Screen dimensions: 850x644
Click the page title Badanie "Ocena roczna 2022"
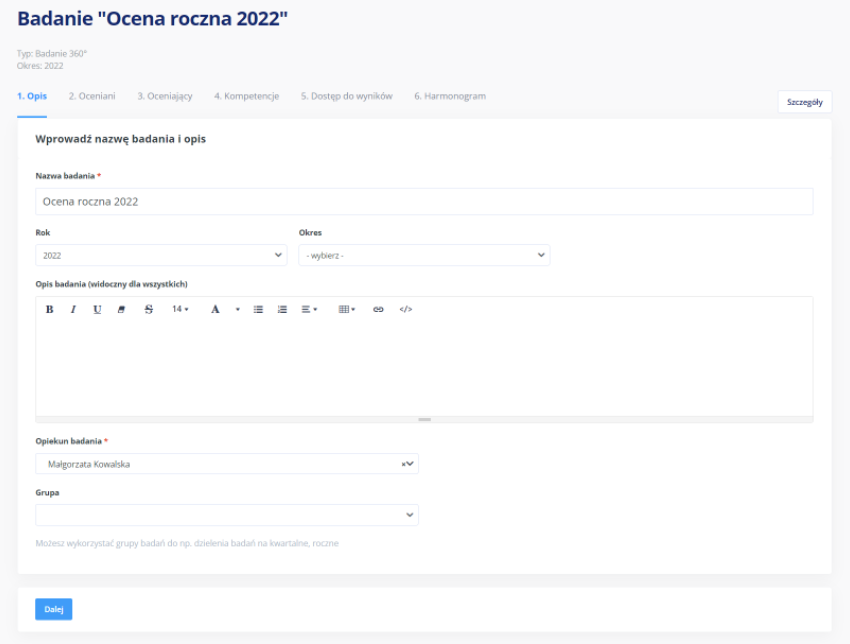pyautogui.click(x=152, y=18)
